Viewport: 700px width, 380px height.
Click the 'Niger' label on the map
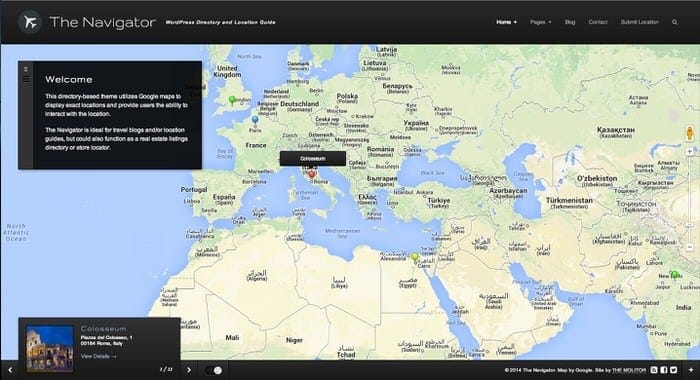coord(294,340)
